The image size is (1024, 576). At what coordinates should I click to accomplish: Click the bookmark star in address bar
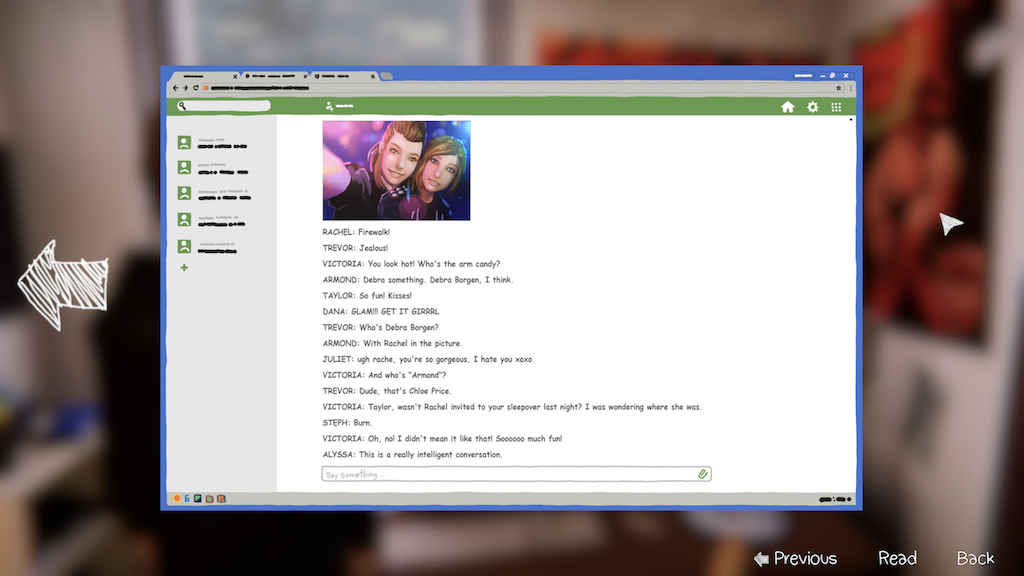838,88
